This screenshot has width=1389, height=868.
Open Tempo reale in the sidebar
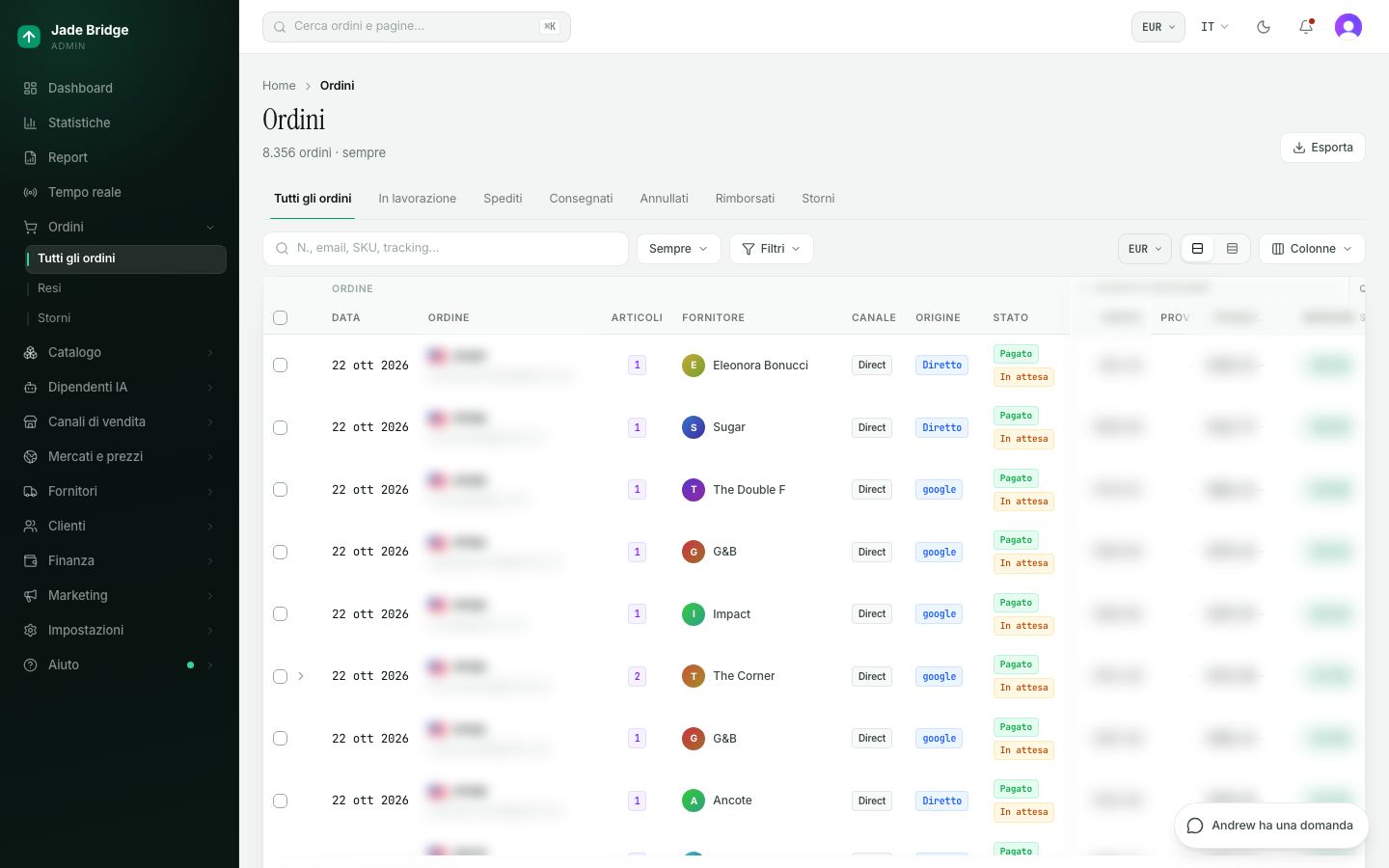pos(120,192)
